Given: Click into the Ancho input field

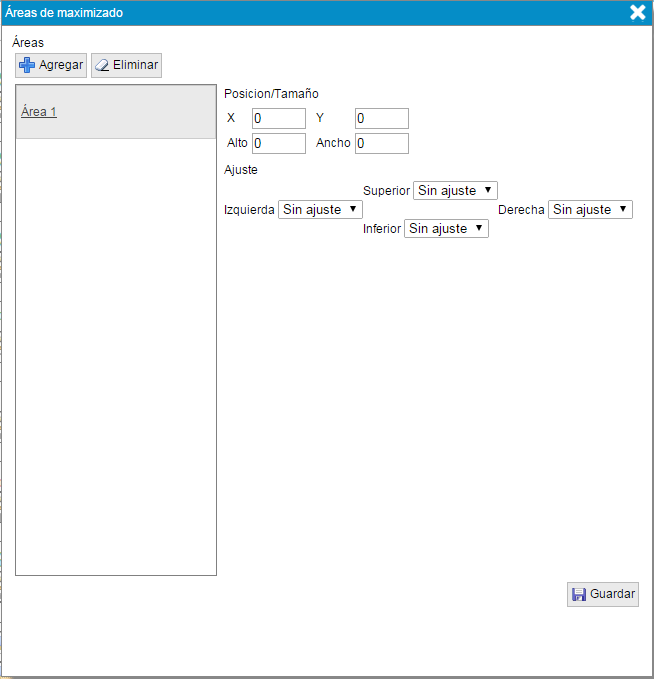Looking at the screenshot, I should pyautogui.click(x=382, y=144).
